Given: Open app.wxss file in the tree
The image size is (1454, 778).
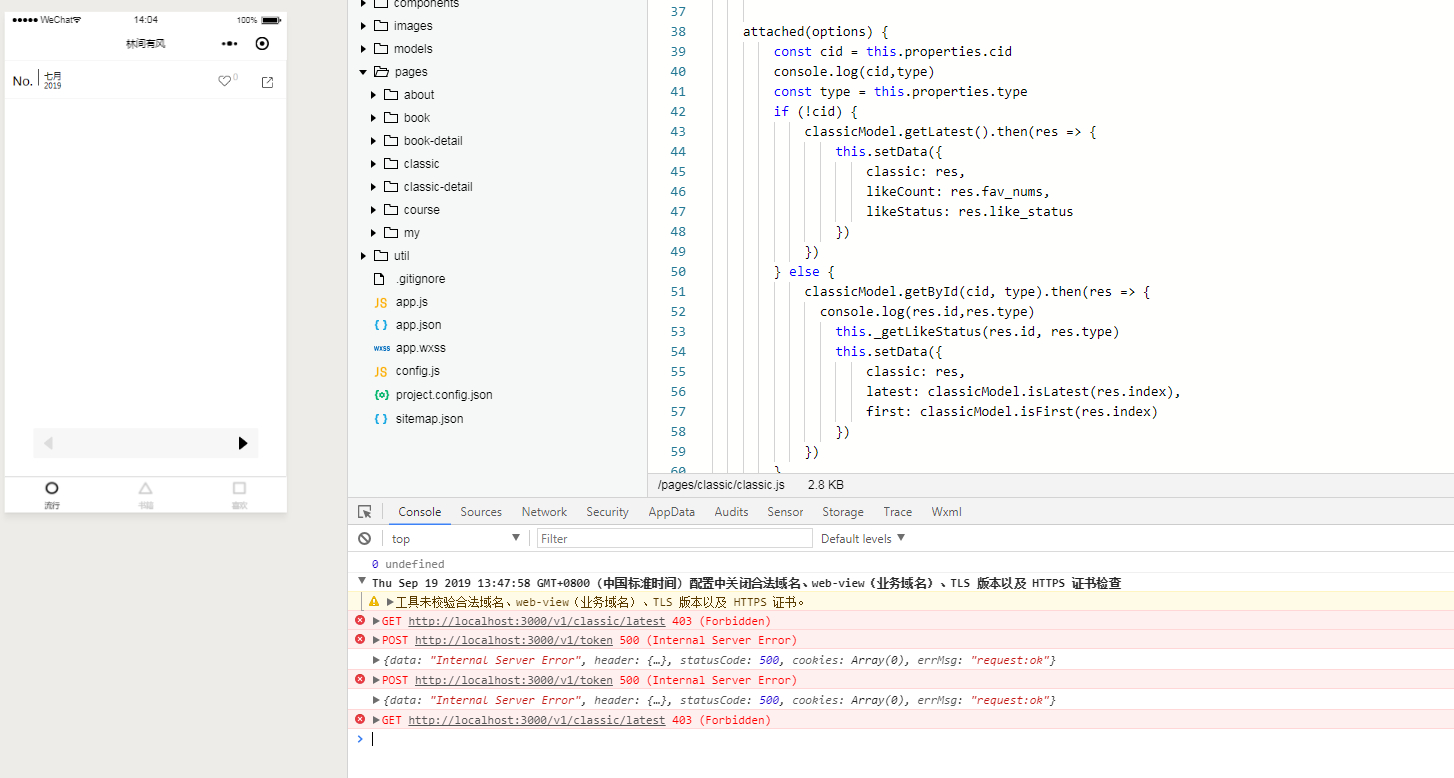Looking at the screenshot, I should (x=420, y=348).
